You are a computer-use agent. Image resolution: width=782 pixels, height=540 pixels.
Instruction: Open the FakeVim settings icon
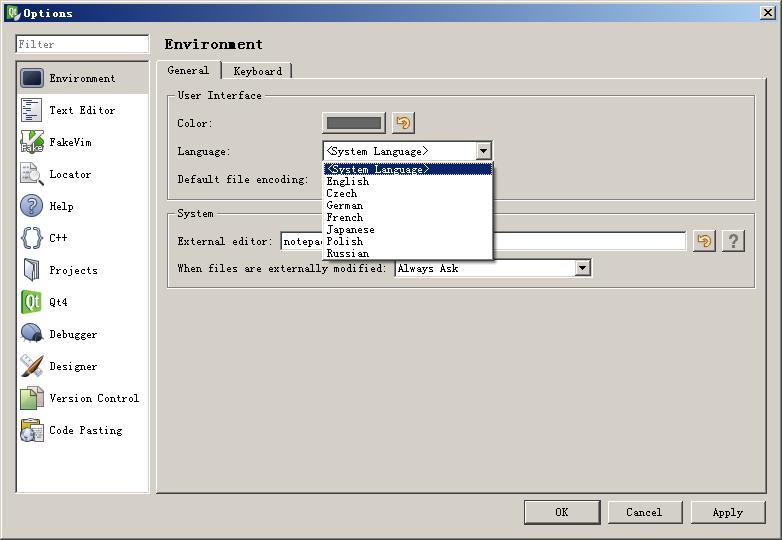click(32, 142)
